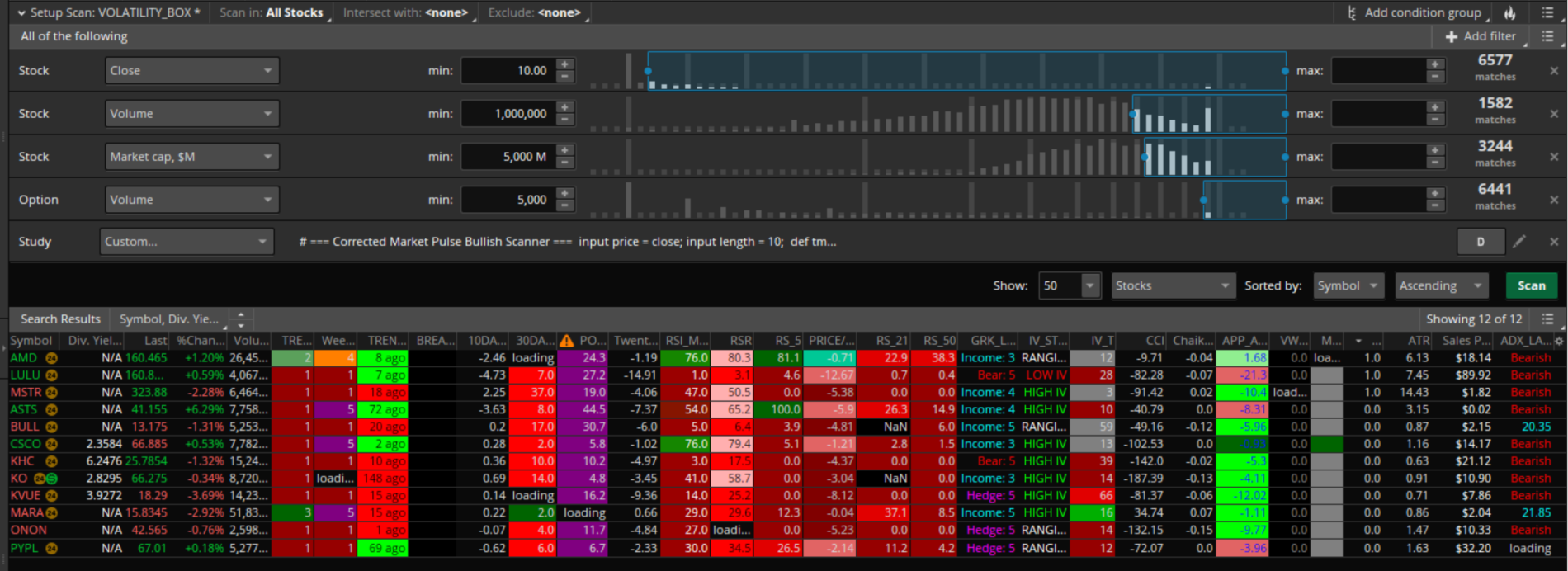Open the Study Custom... dropdown

[x=187, y=242]
